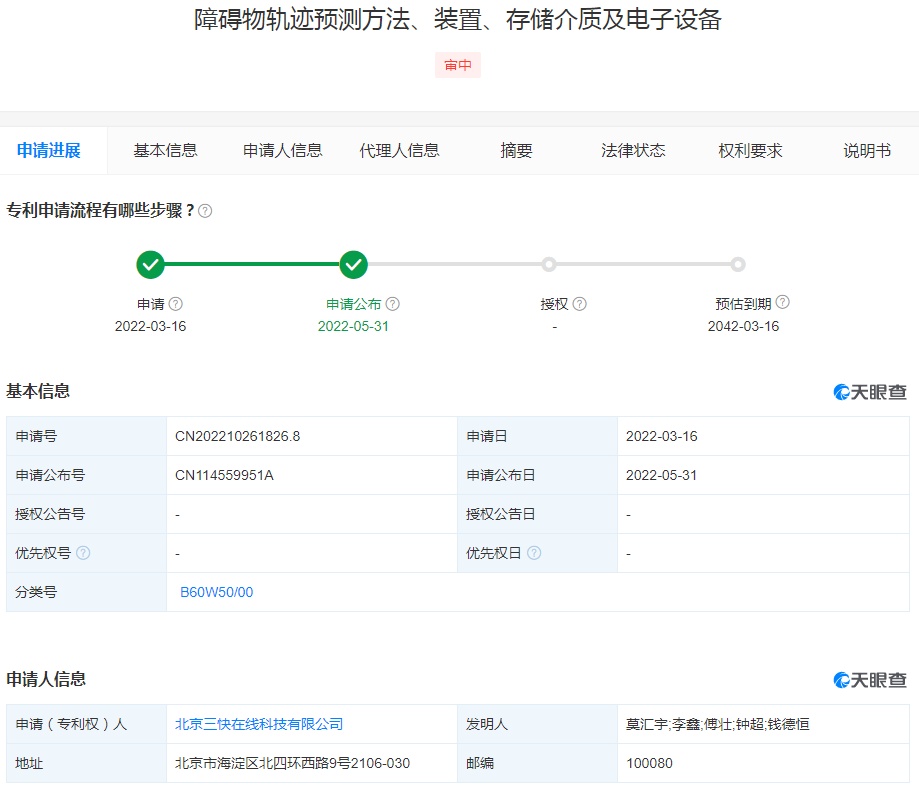Open classification link B60W50/00
The image size is (919, 788).
point(217,592)
